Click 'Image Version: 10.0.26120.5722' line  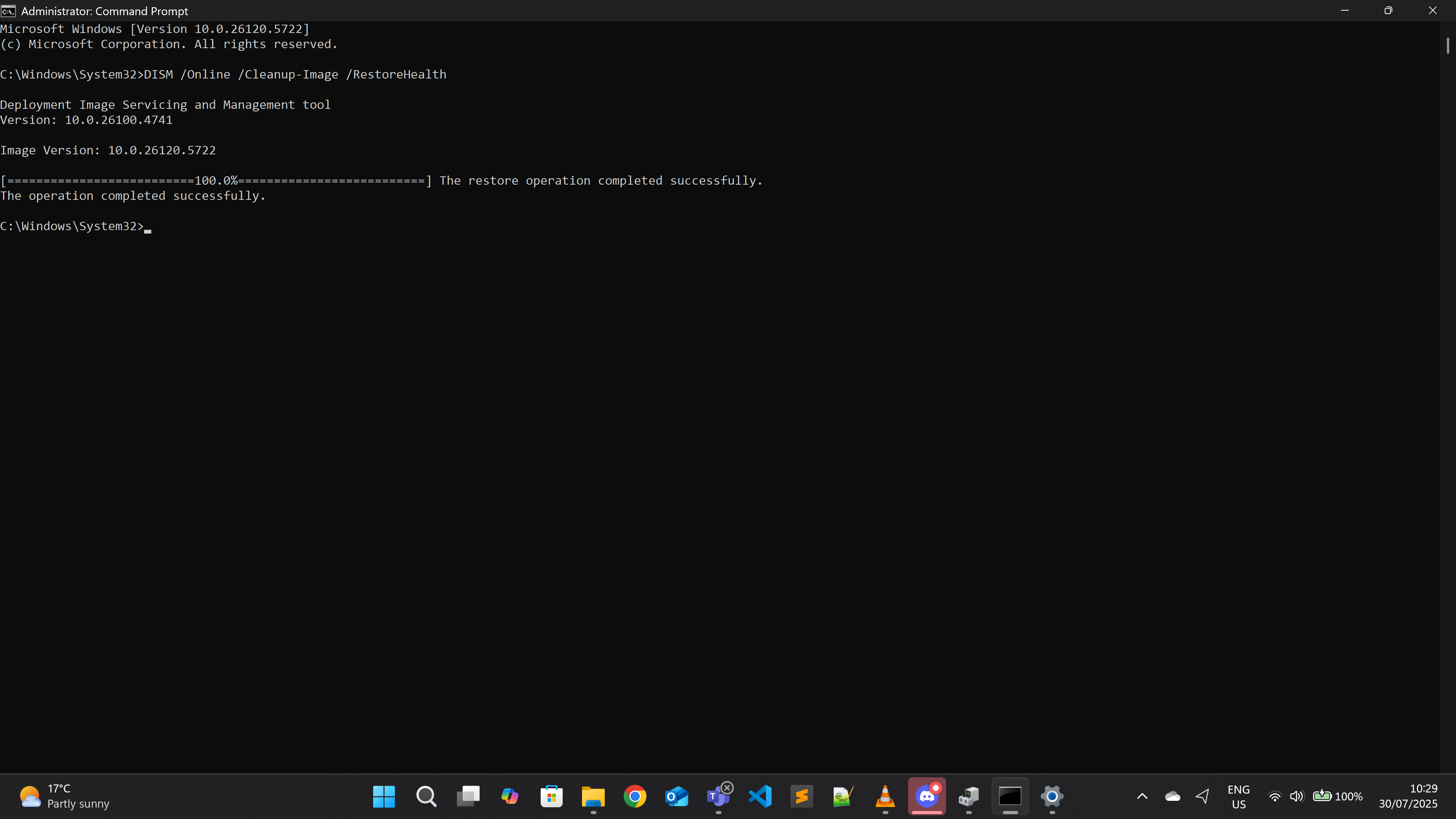[108, 151]
